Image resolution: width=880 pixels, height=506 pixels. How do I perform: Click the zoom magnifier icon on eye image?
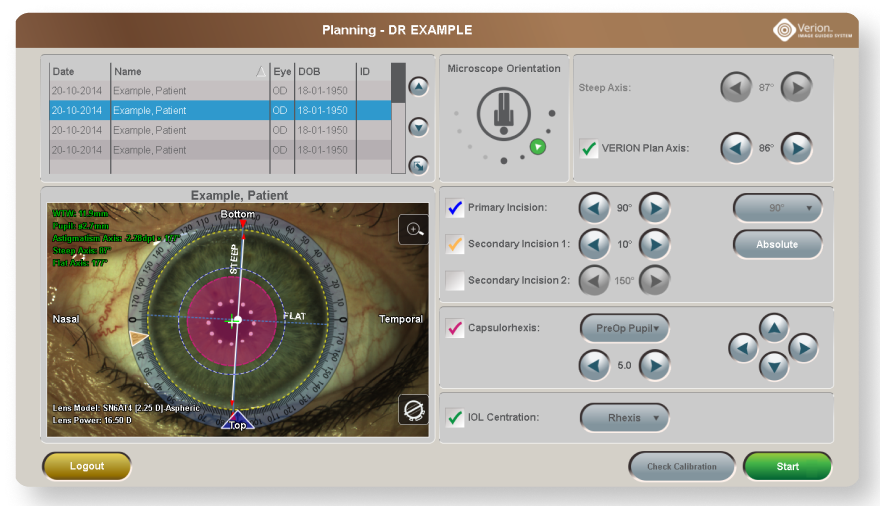coord(413,229)
